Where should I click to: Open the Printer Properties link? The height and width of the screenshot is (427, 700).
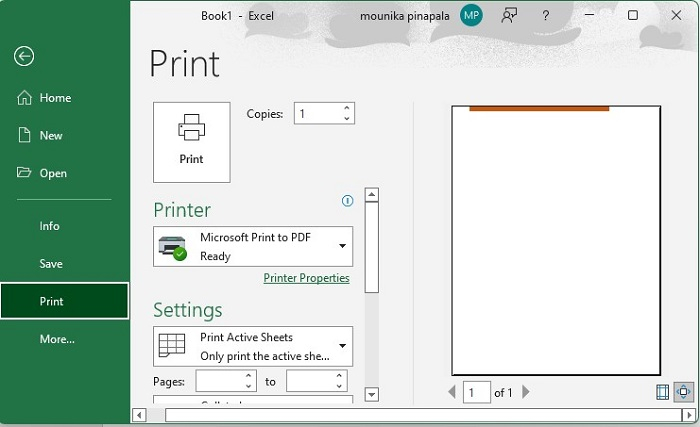tap(306, 278)
